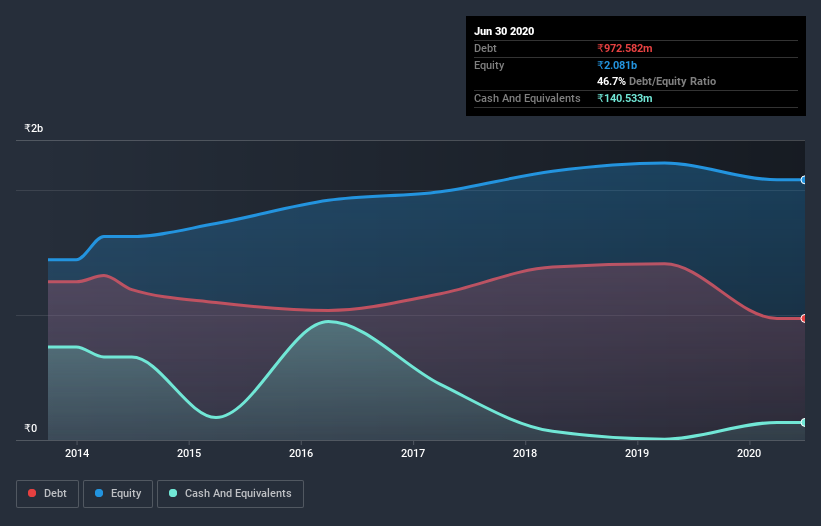The width and height of the screenshot is (821, 526).
Task: Click the 2016 axis label
Action: tap(301, 453)
